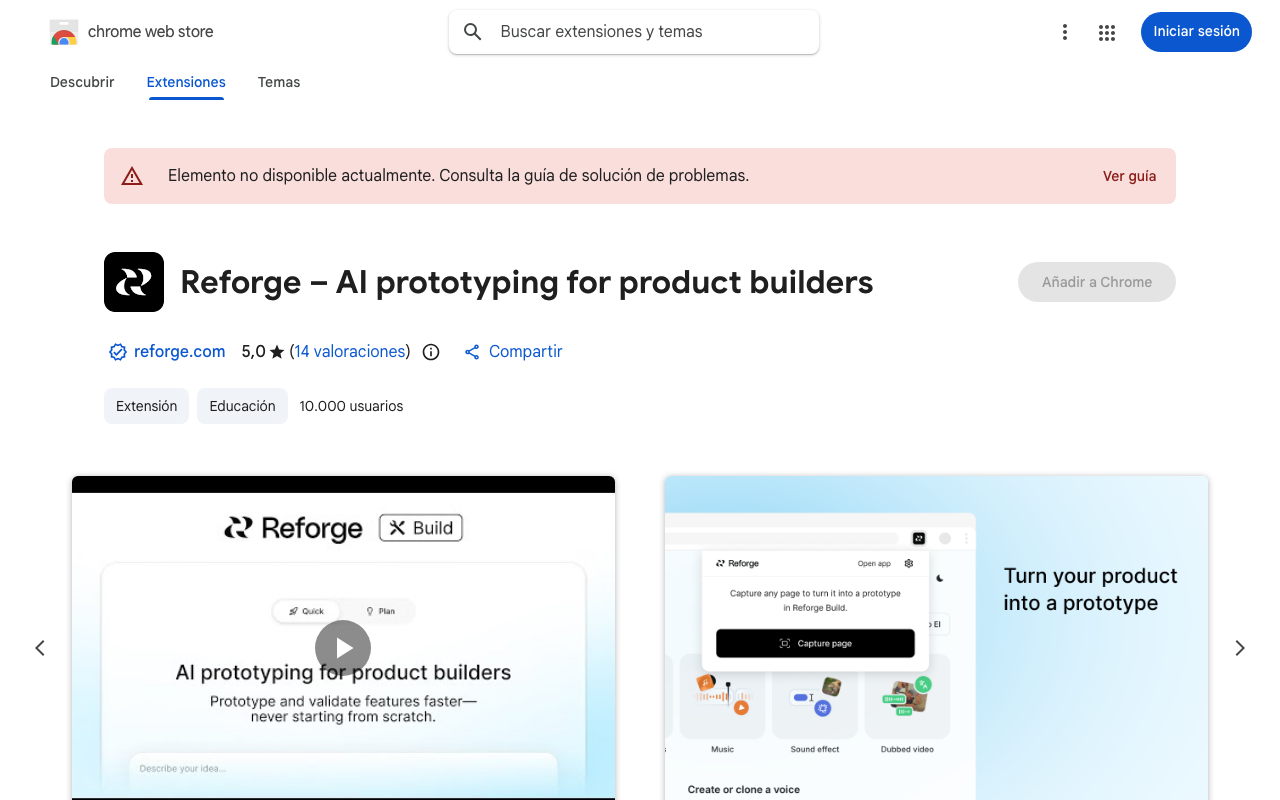1280x800 pixels.
Task: Open the 14 valoraciones ratings link
Action: tap(350, 352)
